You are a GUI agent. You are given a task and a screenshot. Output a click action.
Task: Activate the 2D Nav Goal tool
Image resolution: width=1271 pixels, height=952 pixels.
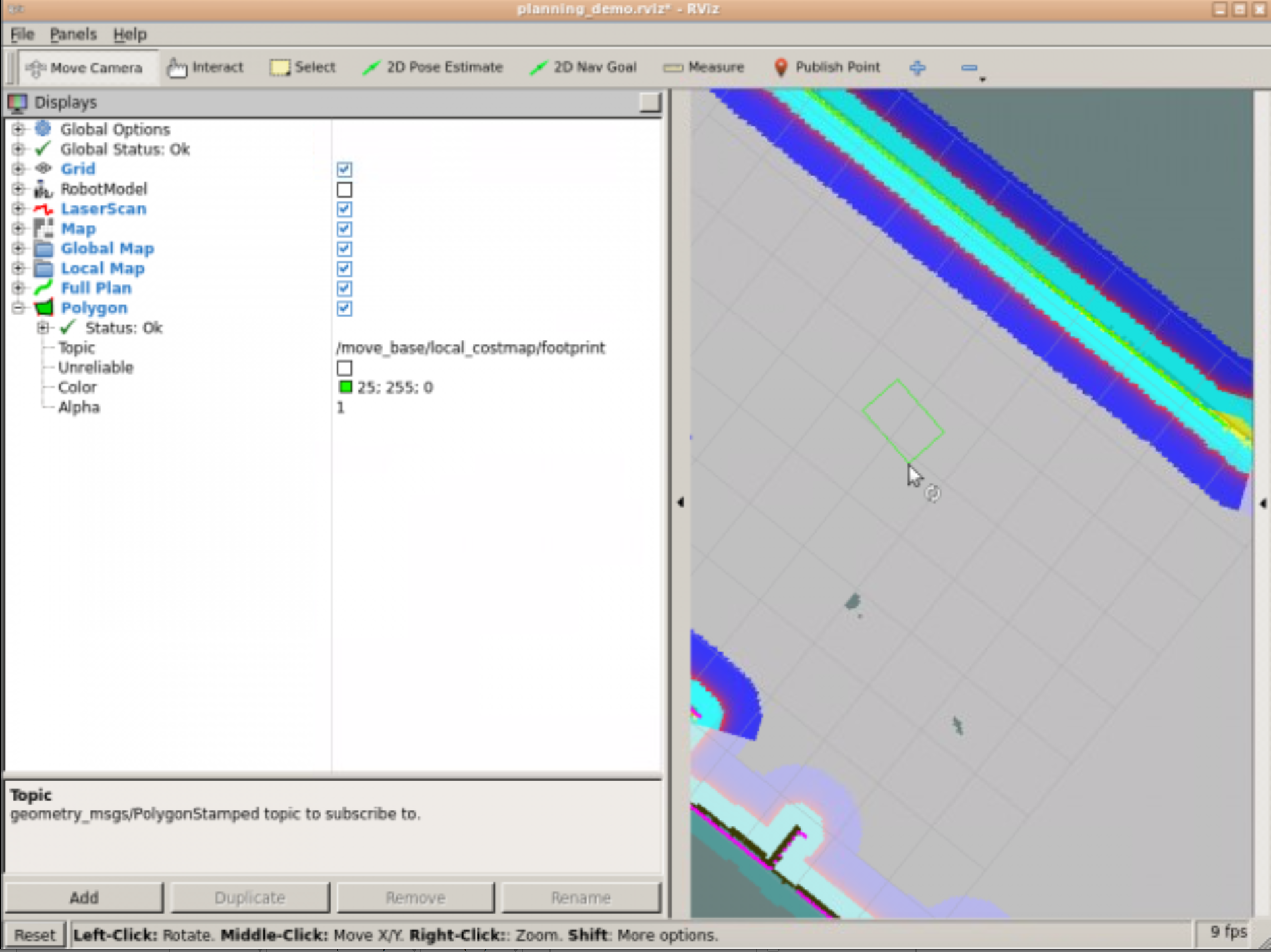click(x=583, y=67)
